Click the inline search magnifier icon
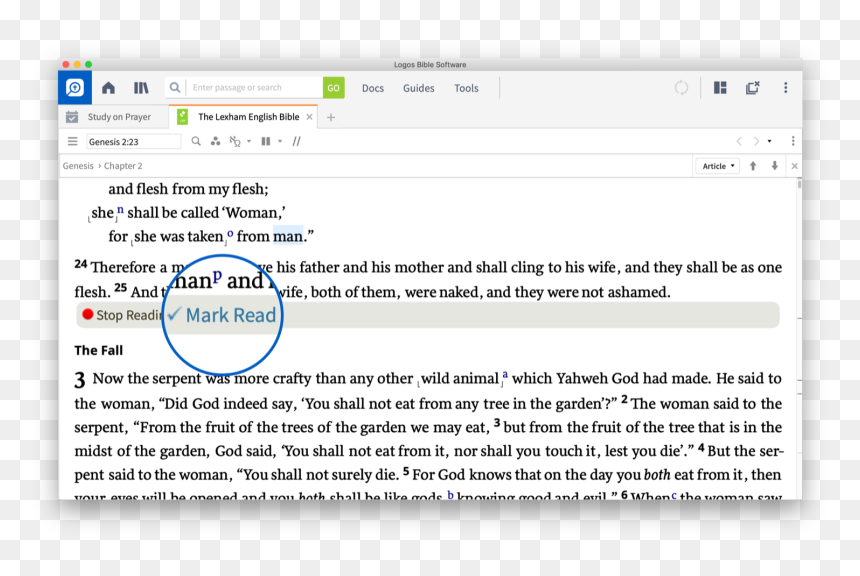The width and height of the screenshot is (860, 576). (x=196, y=142)
